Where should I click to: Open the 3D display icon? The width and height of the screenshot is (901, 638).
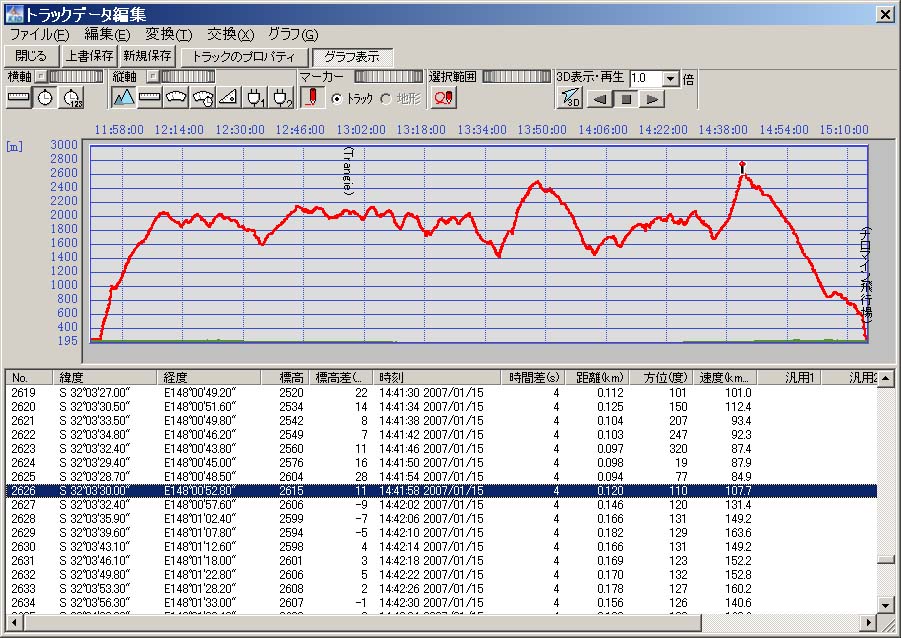pos(569,97)
